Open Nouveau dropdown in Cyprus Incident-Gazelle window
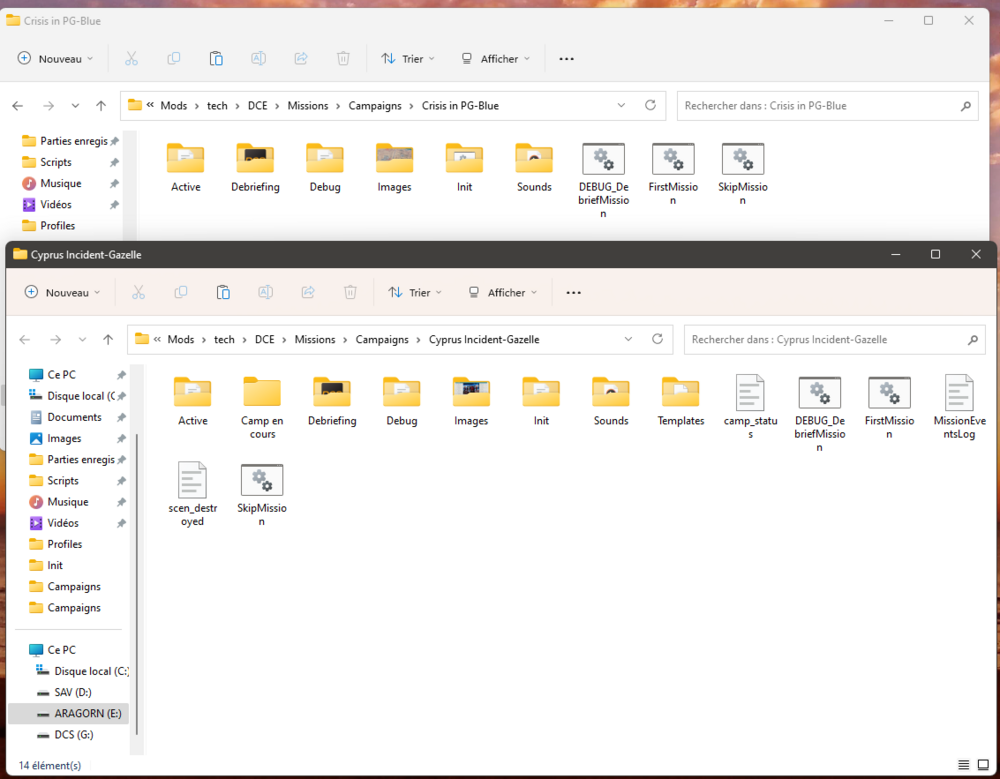 62,292
